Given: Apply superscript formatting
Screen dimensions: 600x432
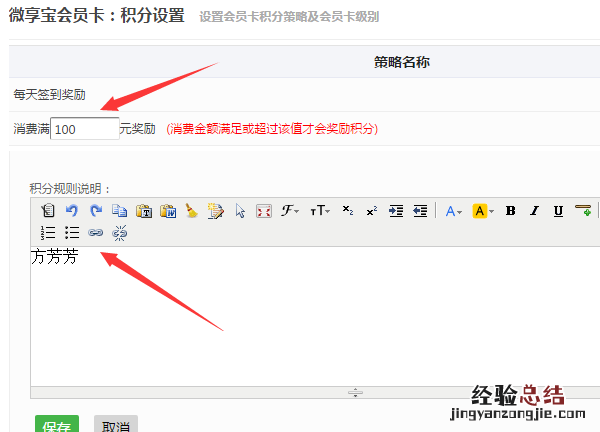Looking at the screenshot, I should click(372, 211).
